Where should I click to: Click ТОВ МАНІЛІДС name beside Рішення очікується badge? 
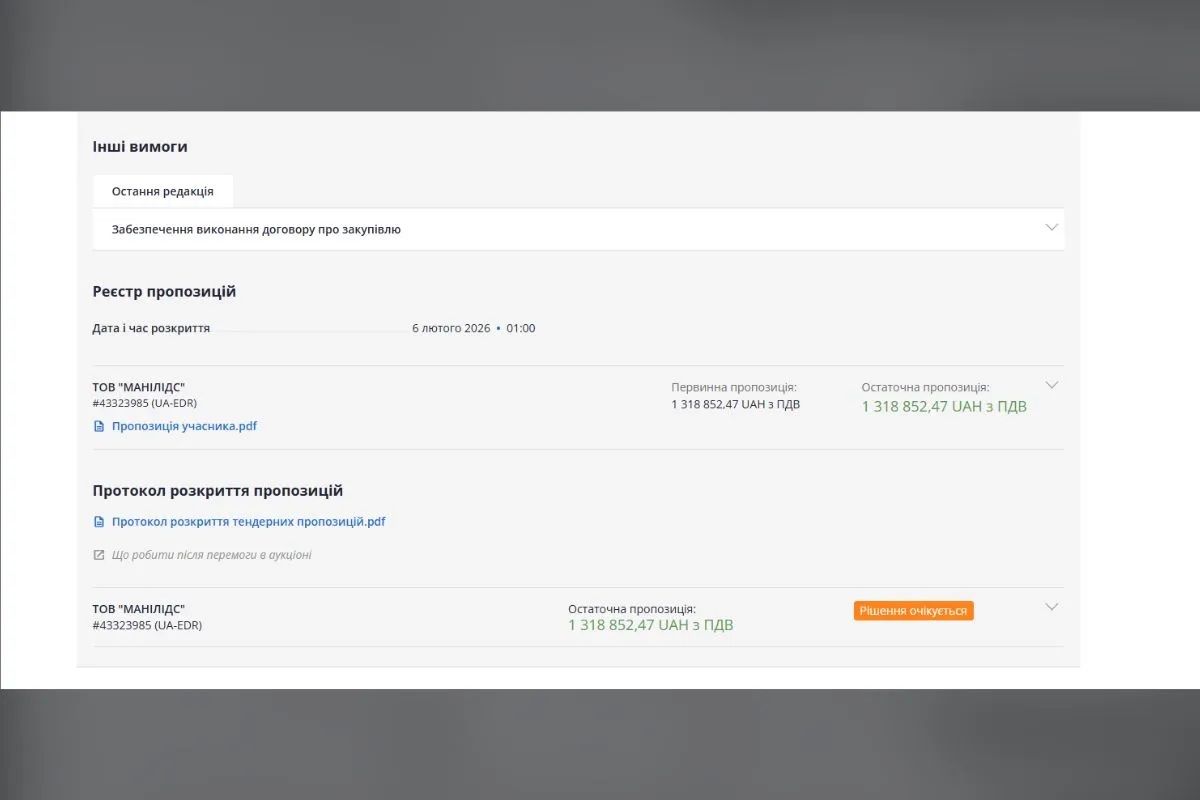pos(139,609)
